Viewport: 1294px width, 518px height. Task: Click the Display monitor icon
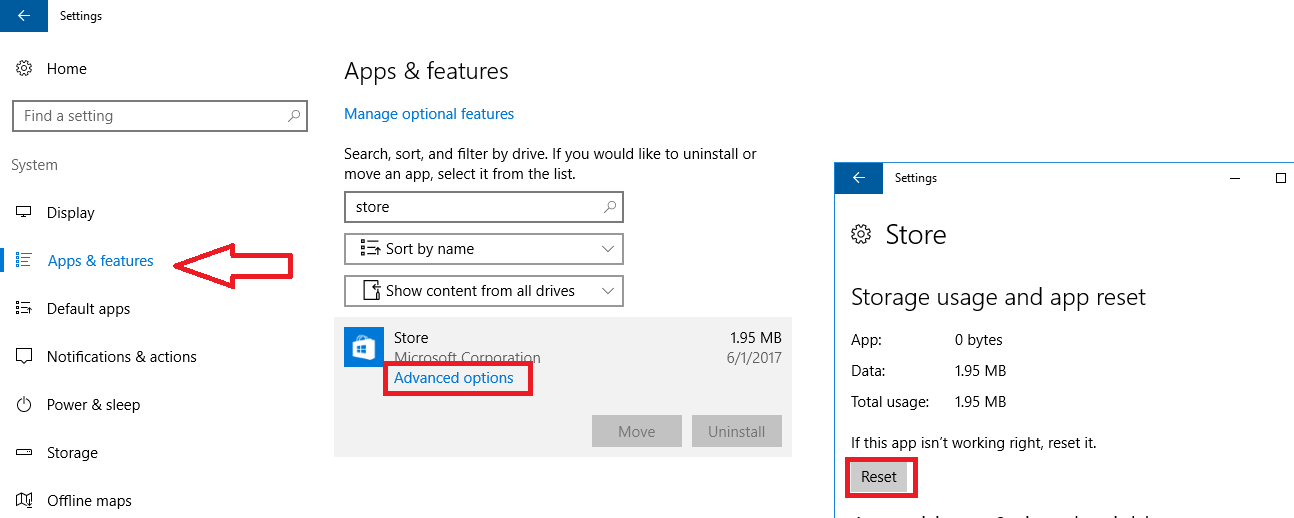click(24, 212)
